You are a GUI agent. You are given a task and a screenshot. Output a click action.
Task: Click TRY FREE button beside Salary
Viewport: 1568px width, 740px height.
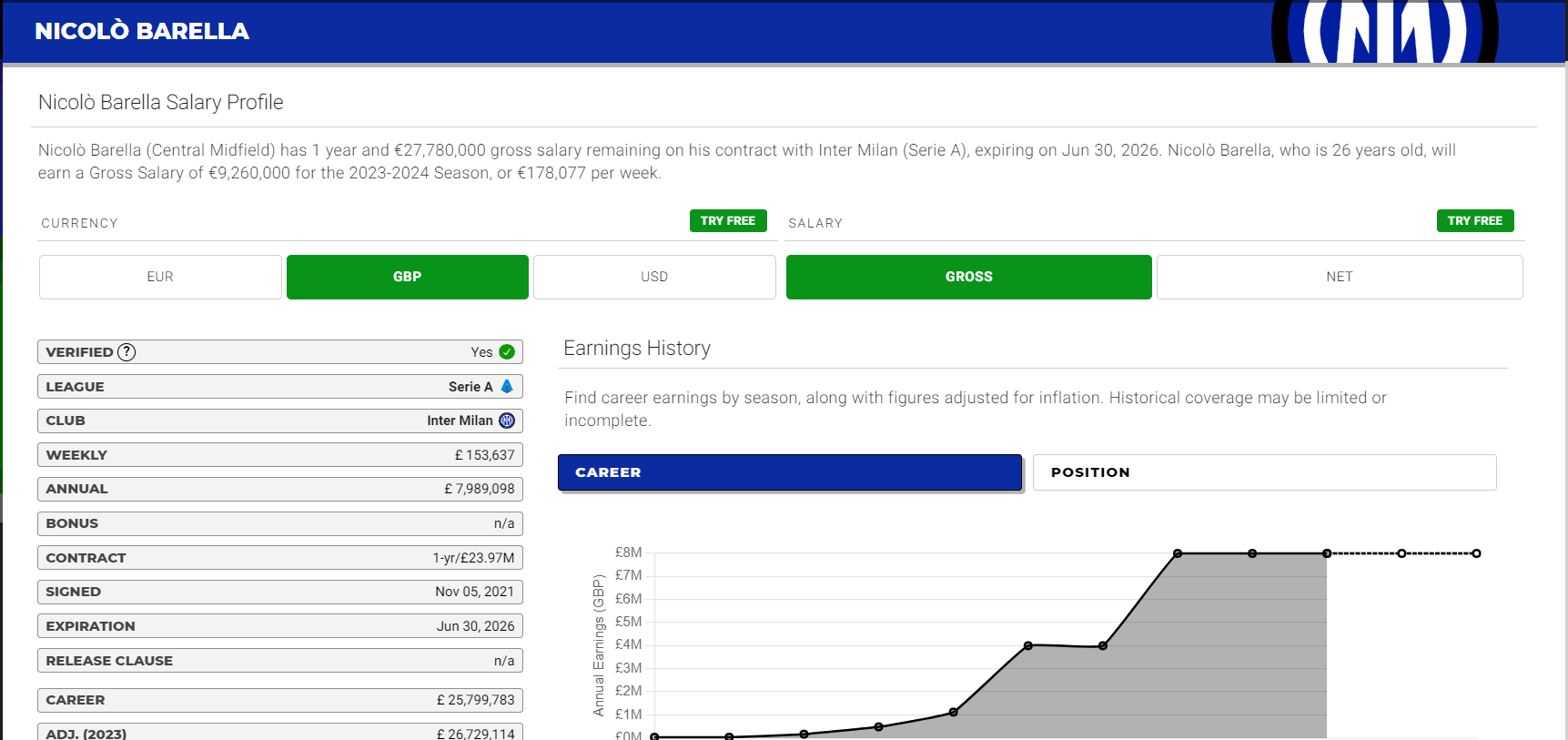[1475, 221]
